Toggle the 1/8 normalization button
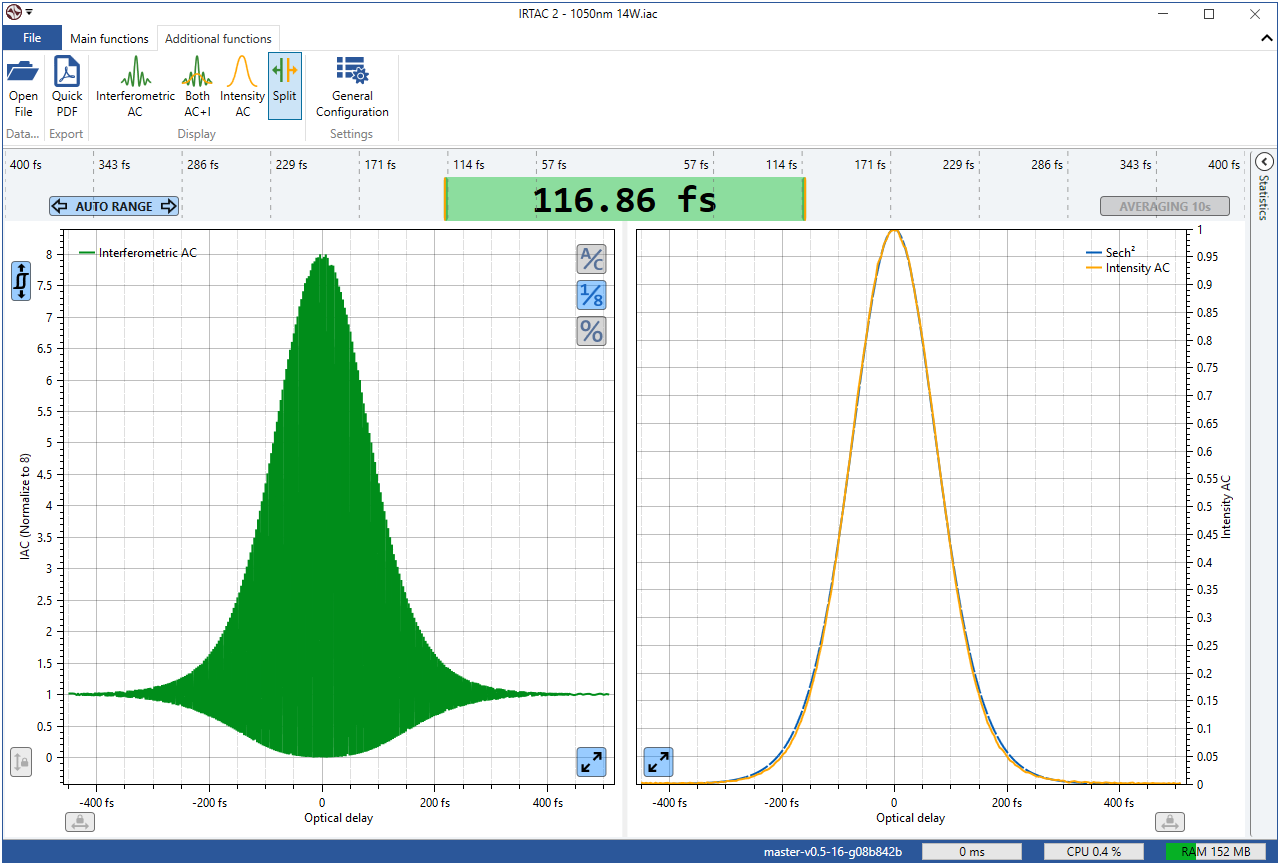Screen dimensions: 1280x864 point(592,295)
